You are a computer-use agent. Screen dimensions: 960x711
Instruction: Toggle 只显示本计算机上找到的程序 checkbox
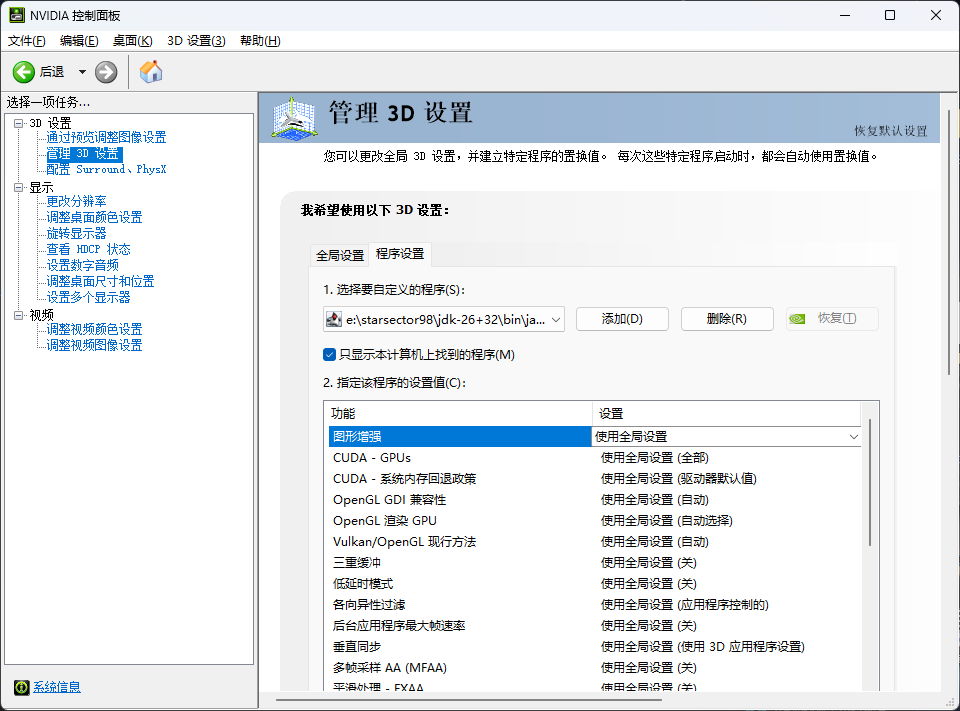coord(329,355)
